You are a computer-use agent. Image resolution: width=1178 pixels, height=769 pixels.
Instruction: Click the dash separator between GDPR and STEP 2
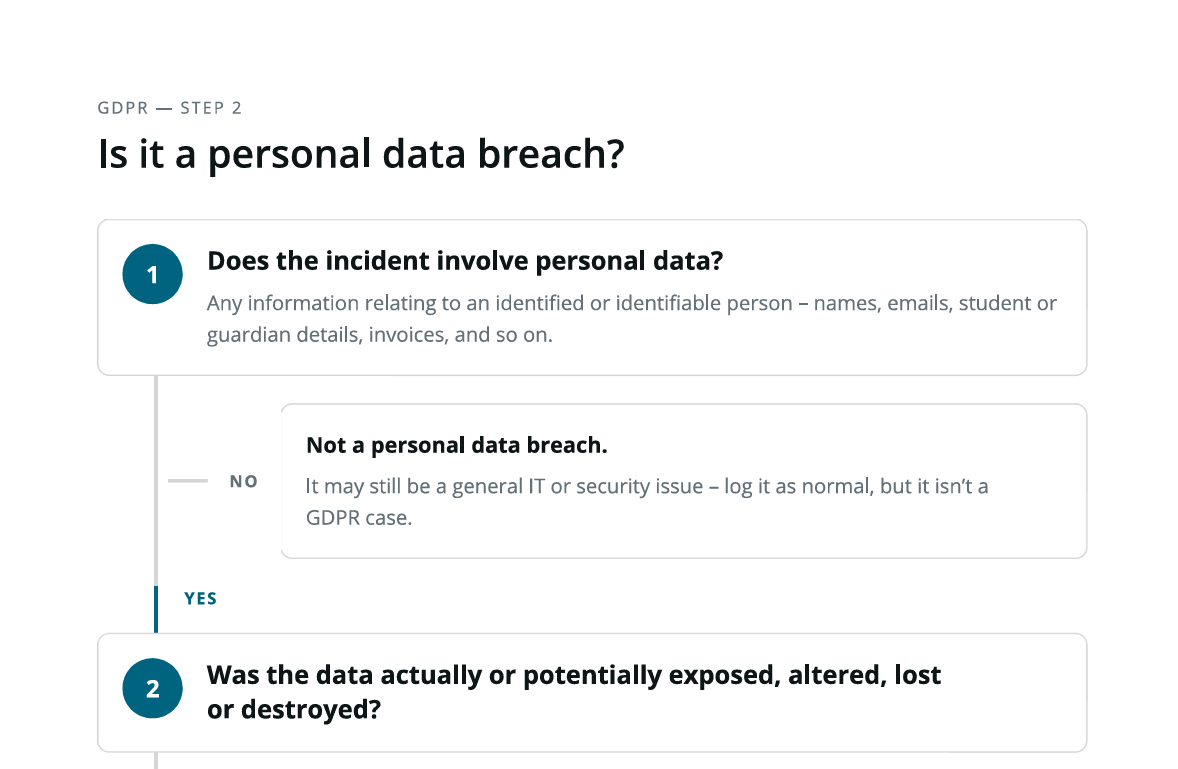[x=165, y=109]
